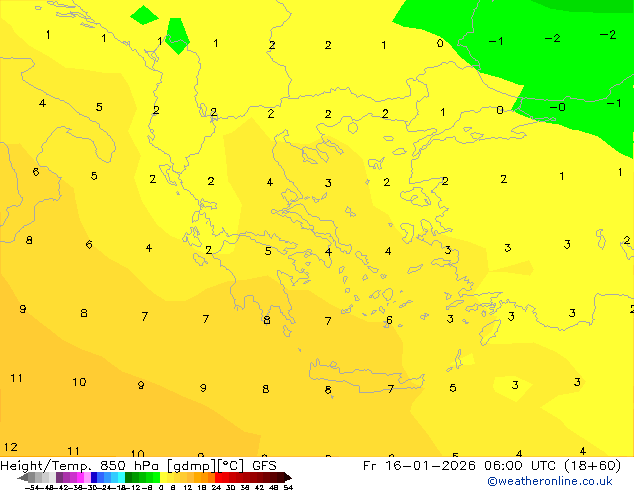
Task: Click the '12' temperature value on map
Action: [x=11, y=447]
